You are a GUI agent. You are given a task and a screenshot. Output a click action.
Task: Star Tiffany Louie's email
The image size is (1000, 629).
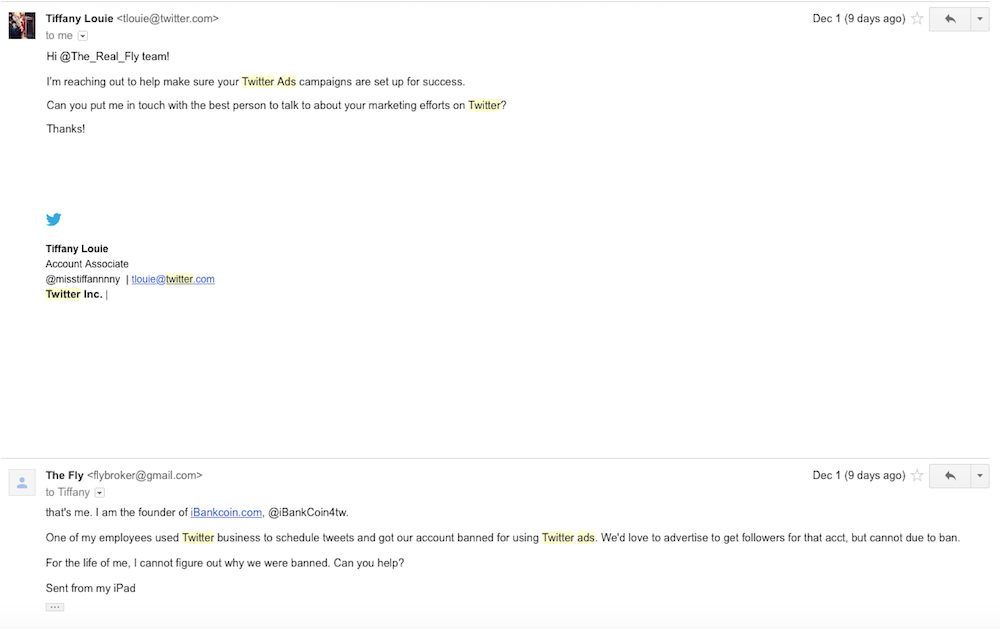coord(917,18)
